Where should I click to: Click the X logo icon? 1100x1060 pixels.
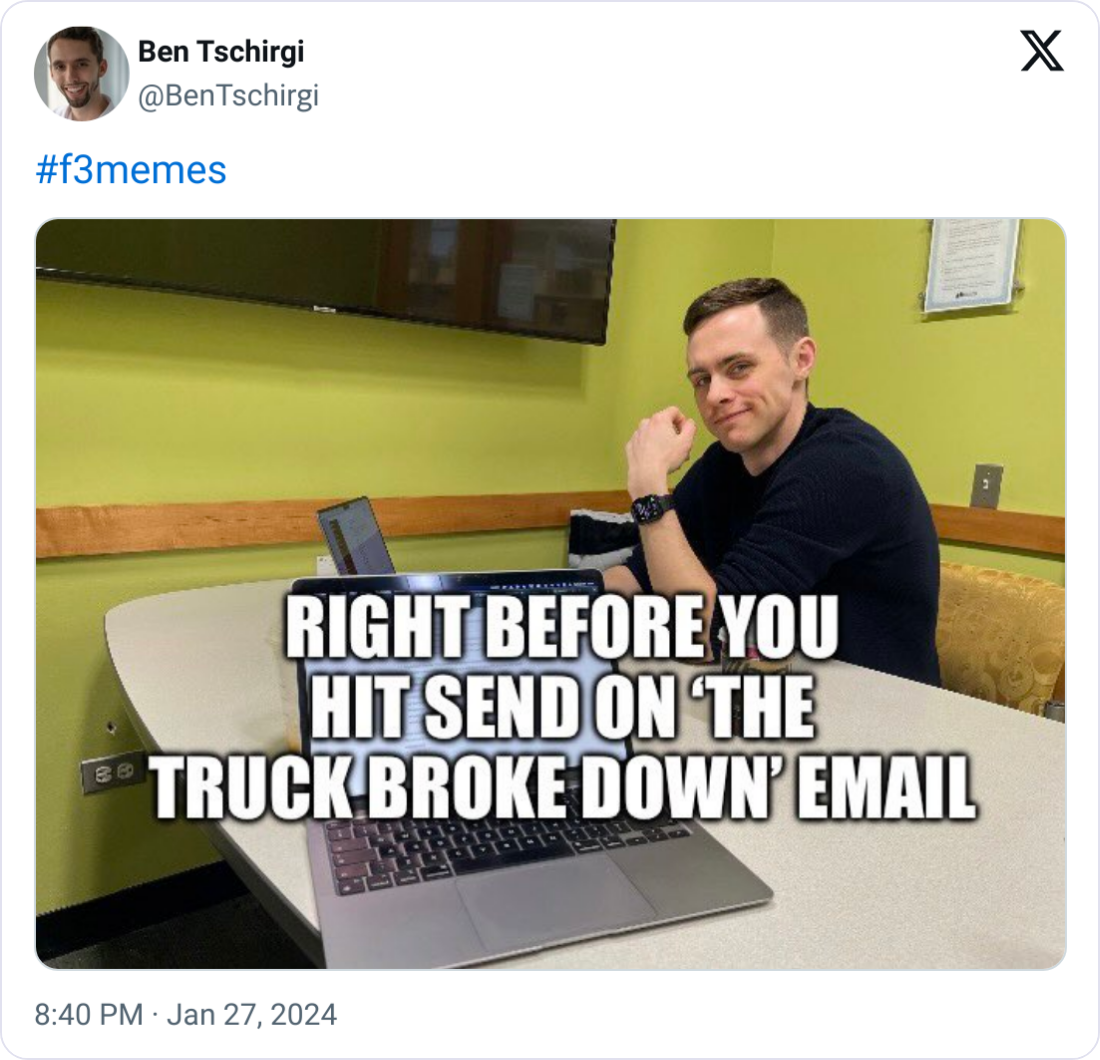[x=1042, y=51]
